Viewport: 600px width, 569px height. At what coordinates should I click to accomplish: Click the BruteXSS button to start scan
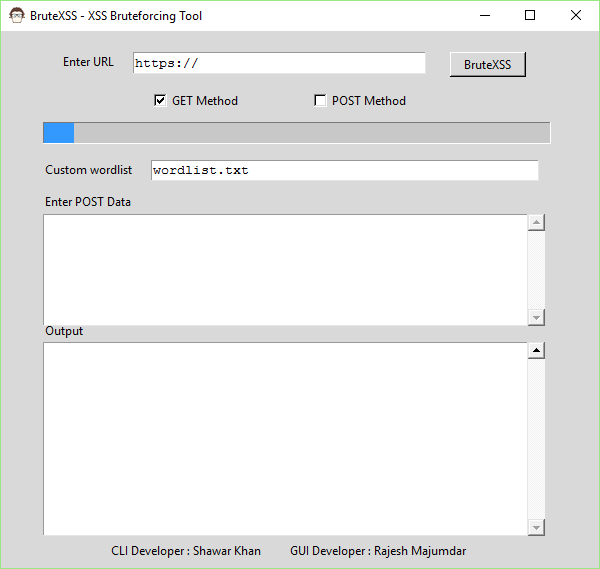(x=488, y=64)
